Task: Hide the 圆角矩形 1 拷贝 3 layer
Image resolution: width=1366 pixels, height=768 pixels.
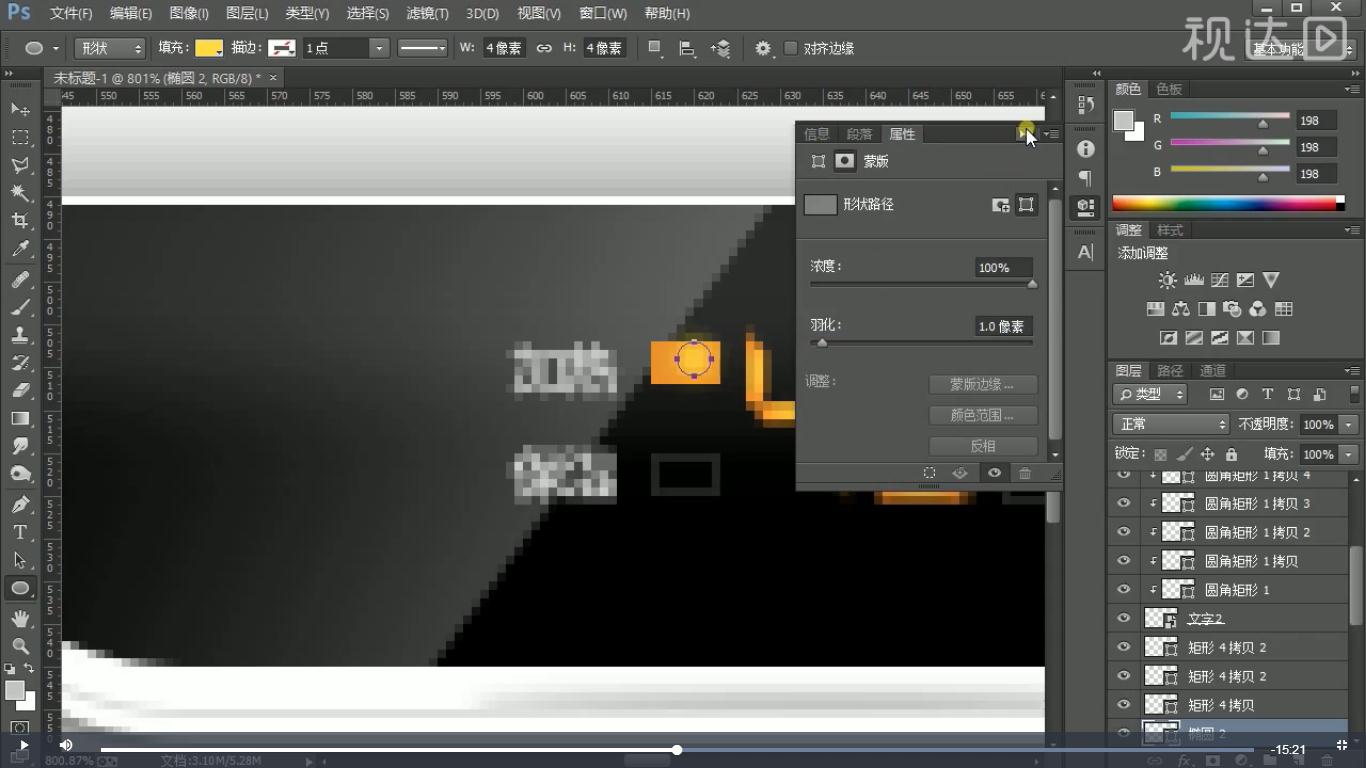Action: (x=1124, y=503)
